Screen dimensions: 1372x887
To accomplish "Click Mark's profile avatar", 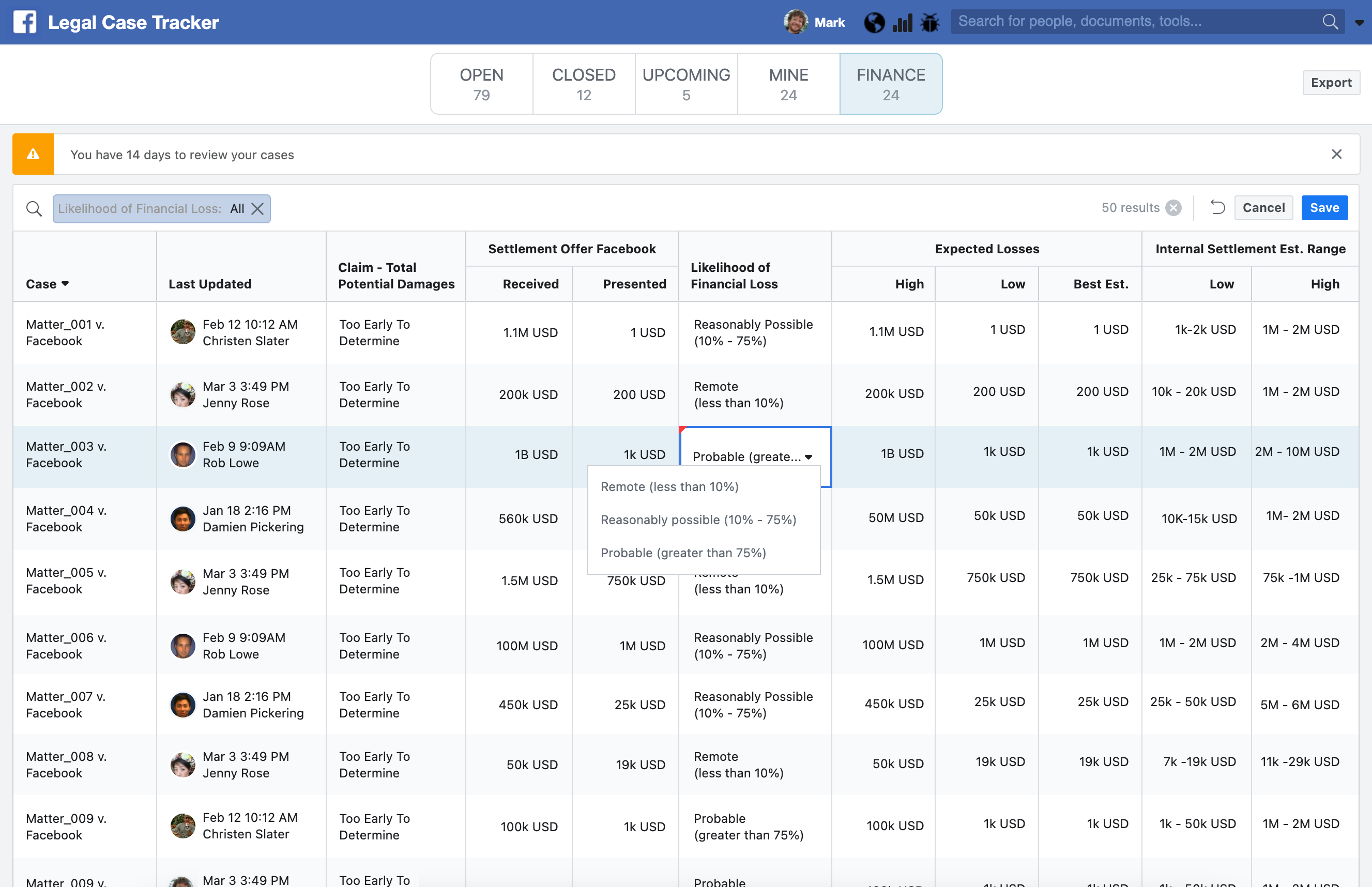I will (x=795, y=22).
